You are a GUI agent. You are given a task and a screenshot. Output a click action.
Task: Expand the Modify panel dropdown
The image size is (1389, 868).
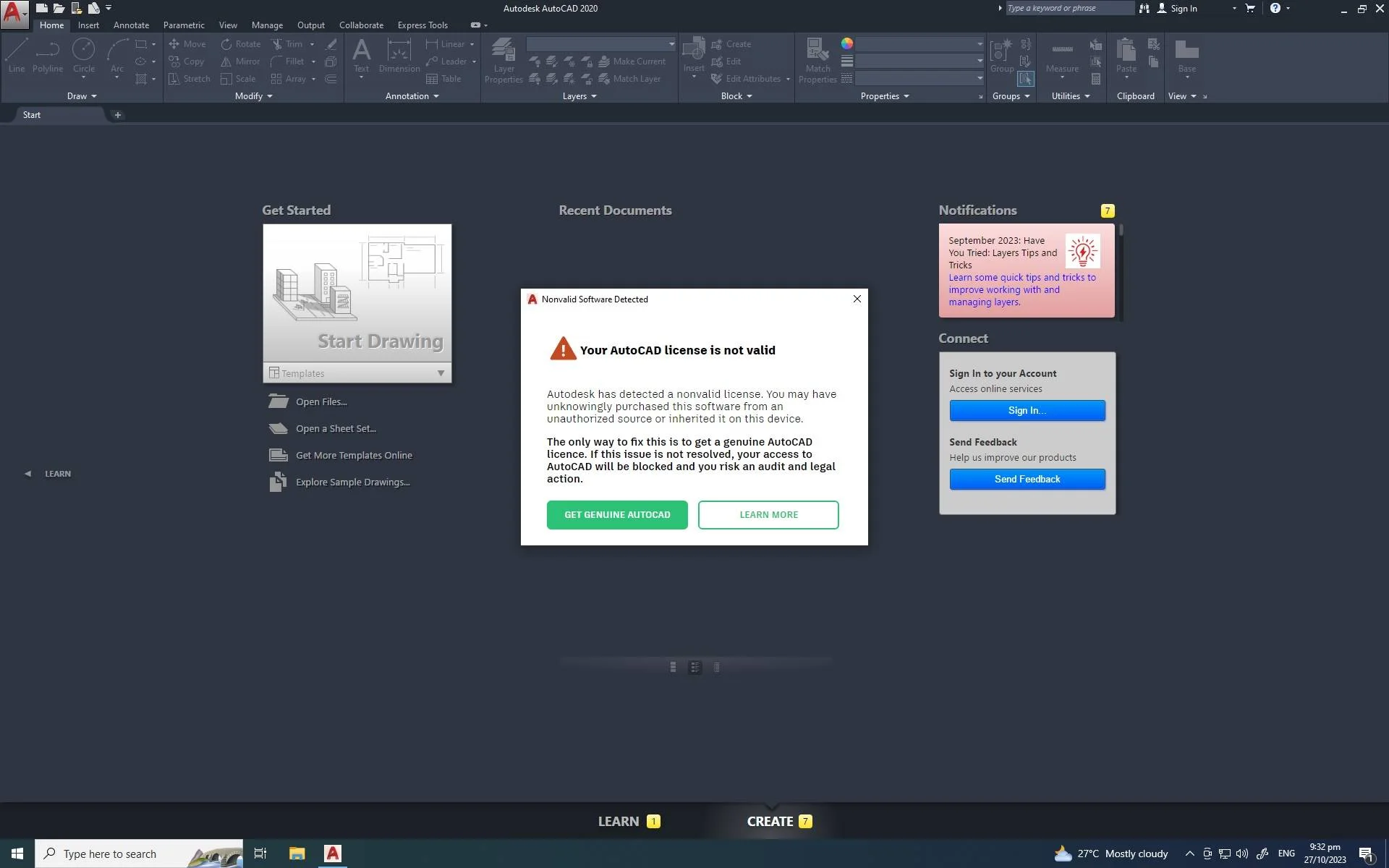click(254, 96)
